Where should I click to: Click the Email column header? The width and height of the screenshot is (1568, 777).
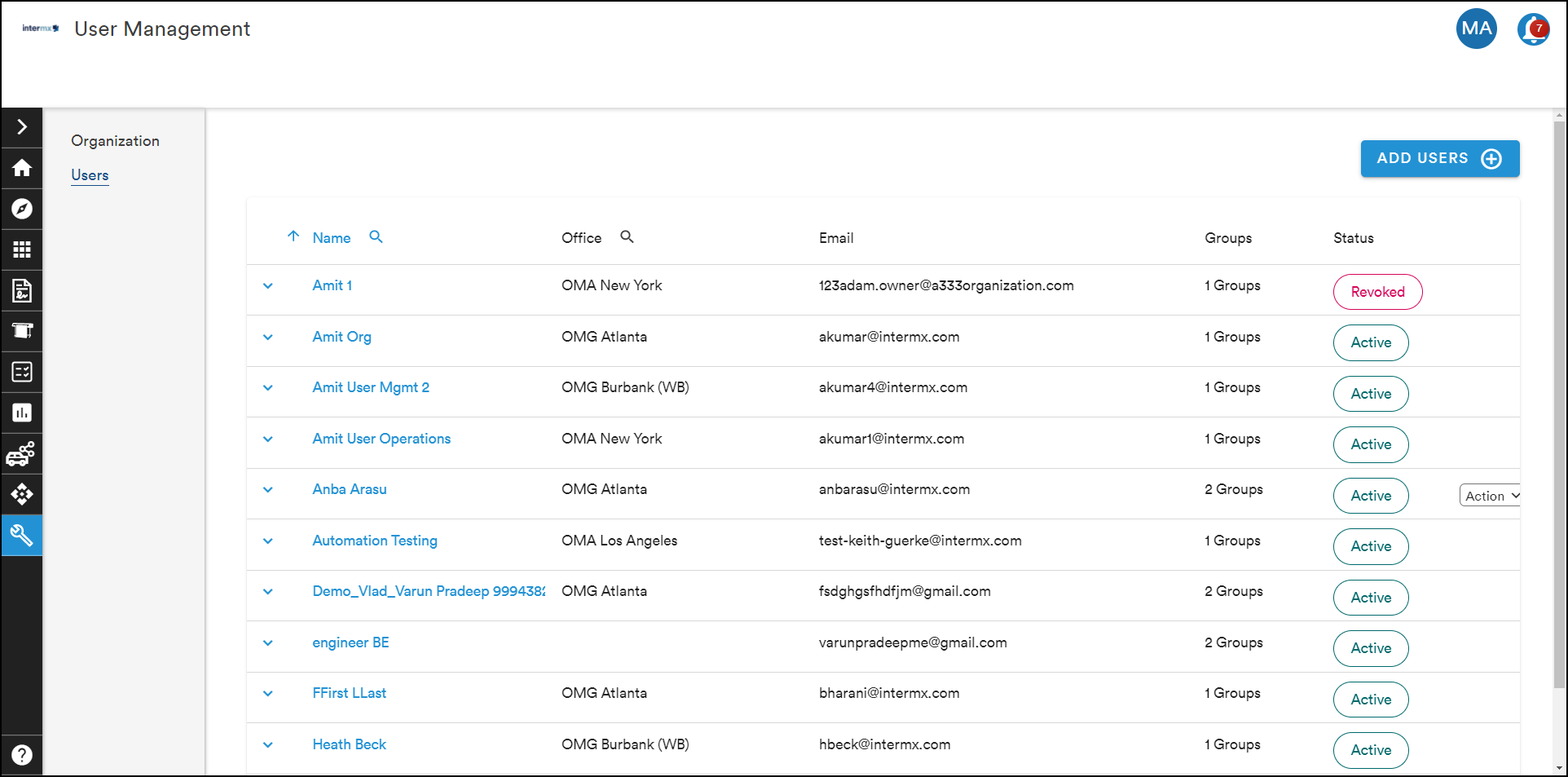(836, 238)
